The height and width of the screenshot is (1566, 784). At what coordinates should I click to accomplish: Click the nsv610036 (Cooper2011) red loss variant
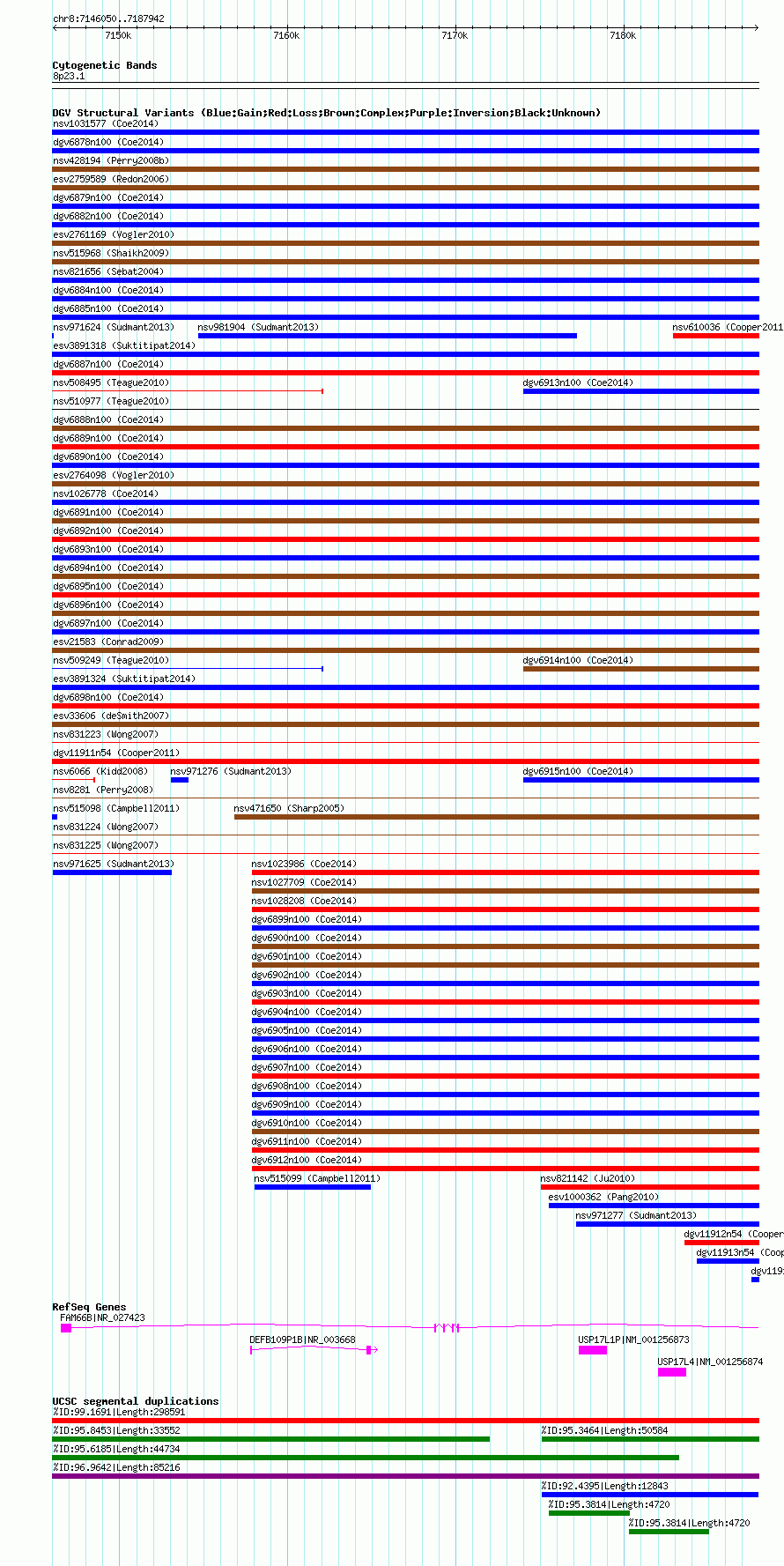[x=716, y=336]
